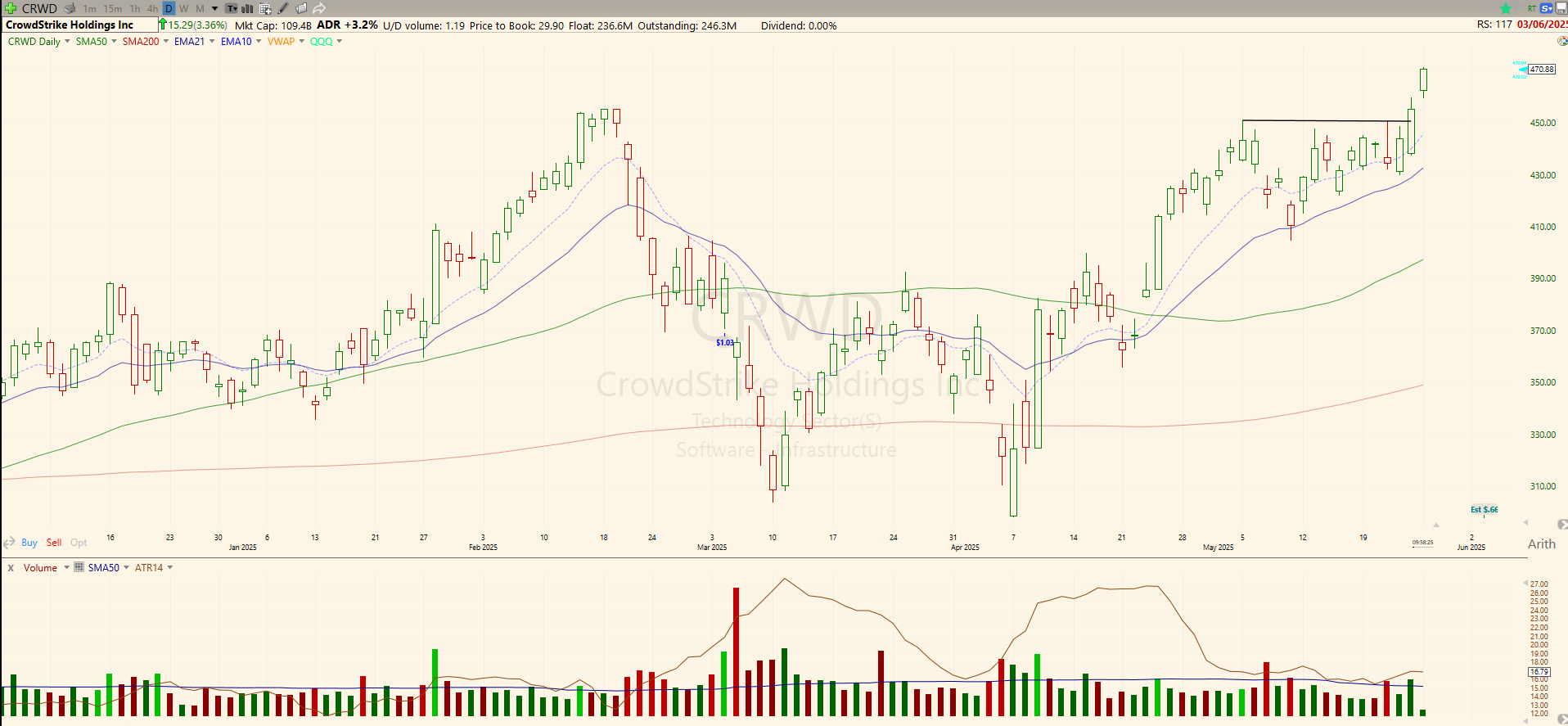Image resolution: width=1568 pixels, height=726 pixels.
Task: Select the 4h timeframe
Action: (152, 8)
